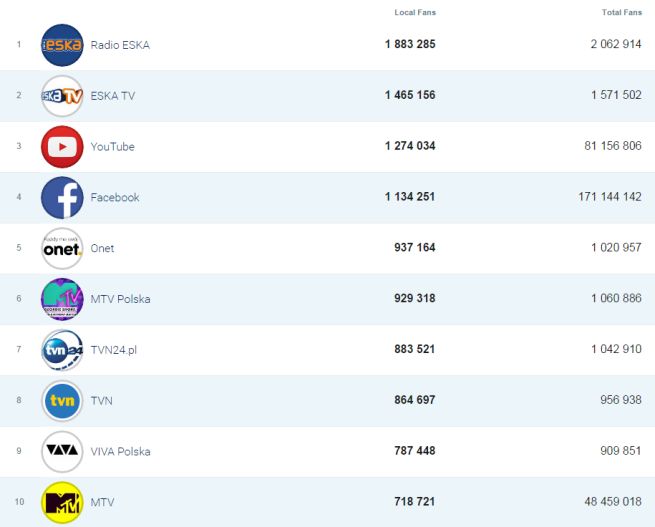The height and width of the screenshot is (527, 655).
Task: Click the yellow TVN logo icon
Action: [x=62, y=401]
